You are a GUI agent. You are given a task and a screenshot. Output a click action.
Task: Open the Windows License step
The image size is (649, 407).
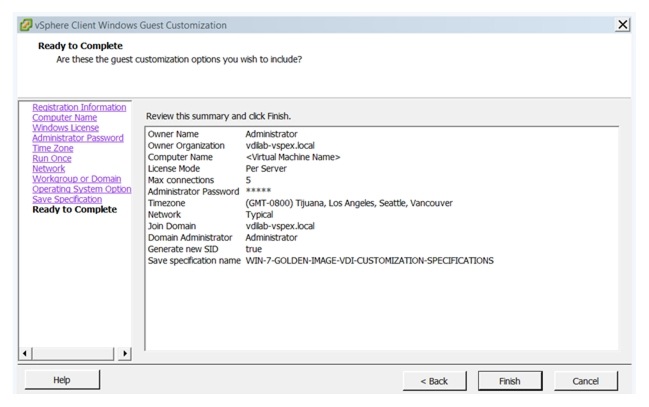pyautogui.click(x=65, y=128)
